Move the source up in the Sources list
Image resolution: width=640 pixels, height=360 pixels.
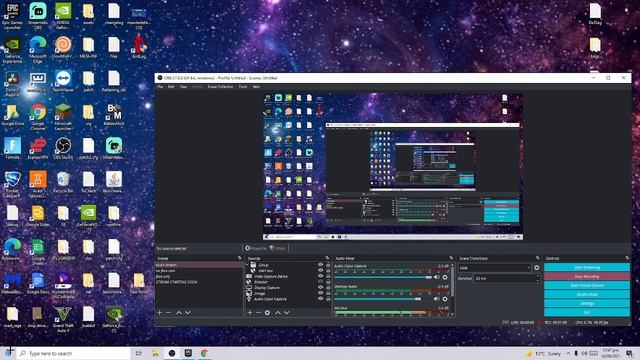pyautogui.click(x=278, y=313)
